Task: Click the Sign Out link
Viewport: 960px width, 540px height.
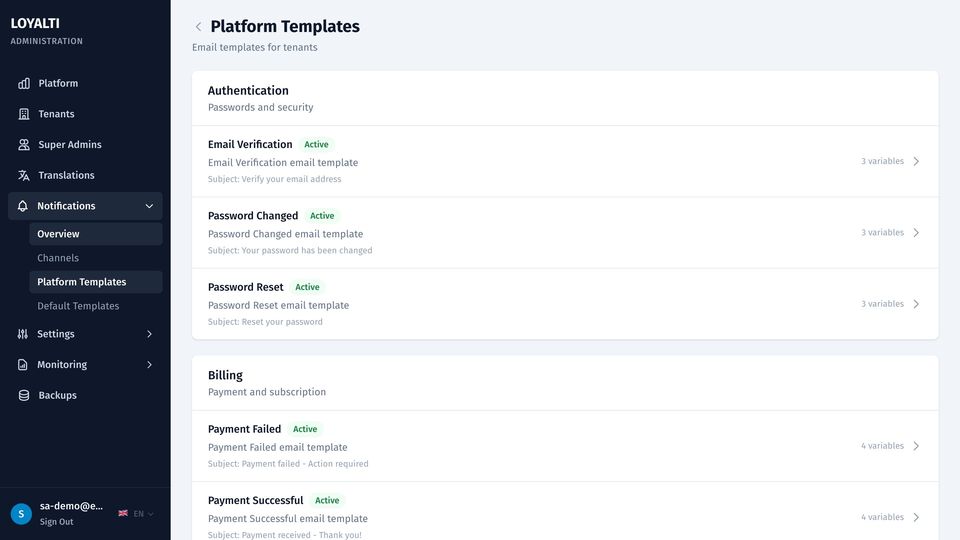Action: (56, 522)
